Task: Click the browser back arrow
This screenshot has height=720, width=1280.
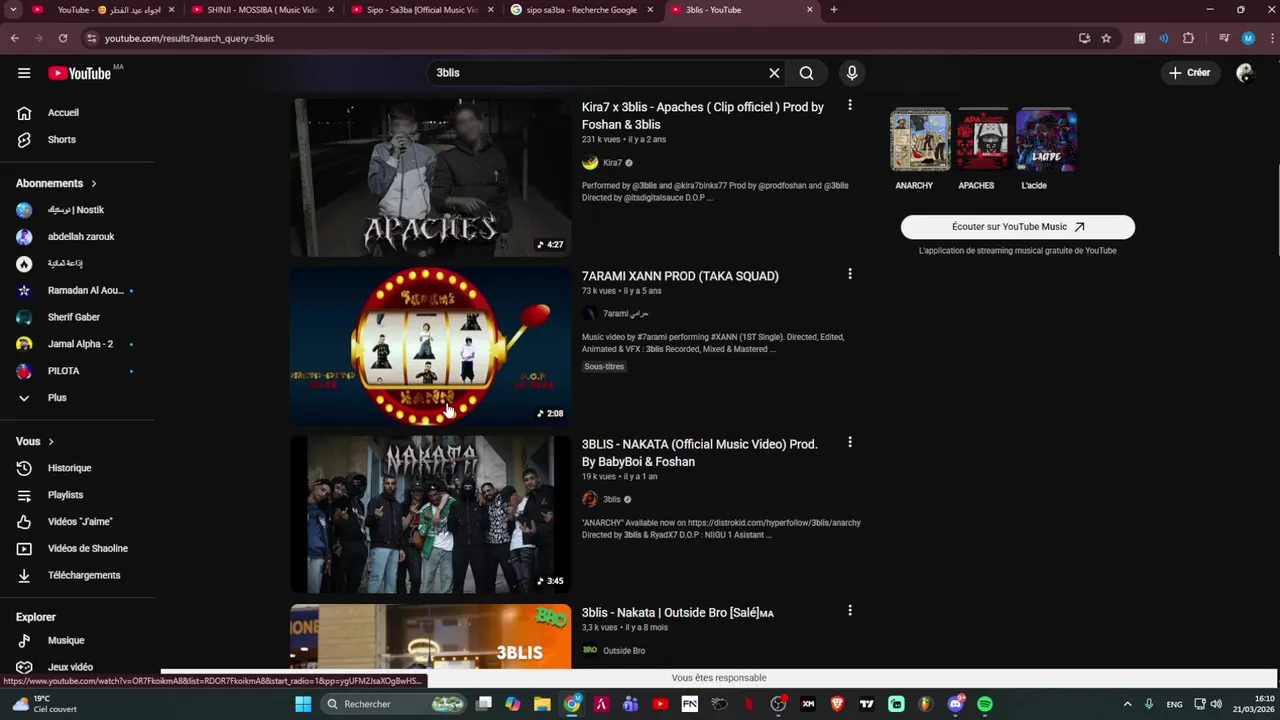Action: 15,38
